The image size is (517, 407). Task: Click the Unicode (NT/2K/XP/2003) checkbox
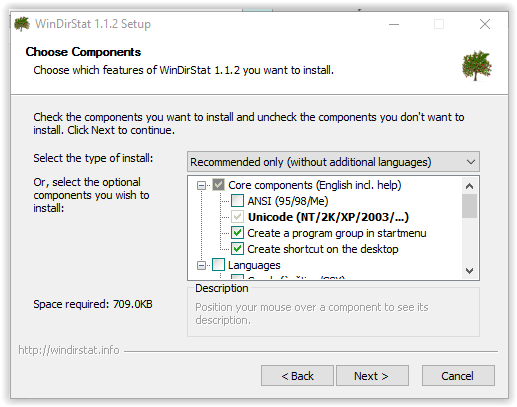(237, 217)
